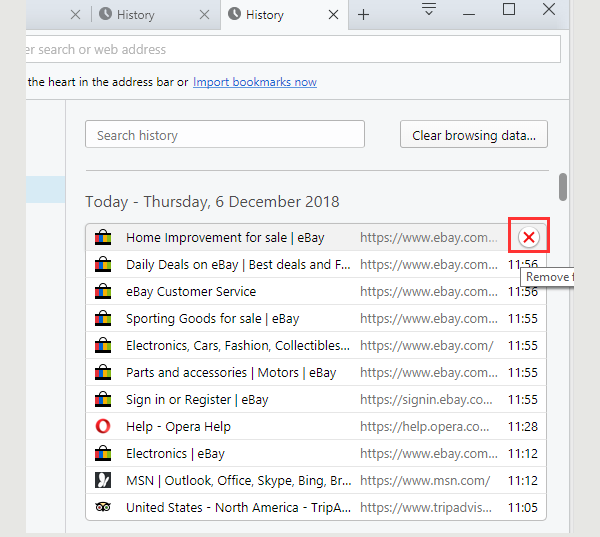Open MSN Outlook Office Skype entry

pos(239,480)
